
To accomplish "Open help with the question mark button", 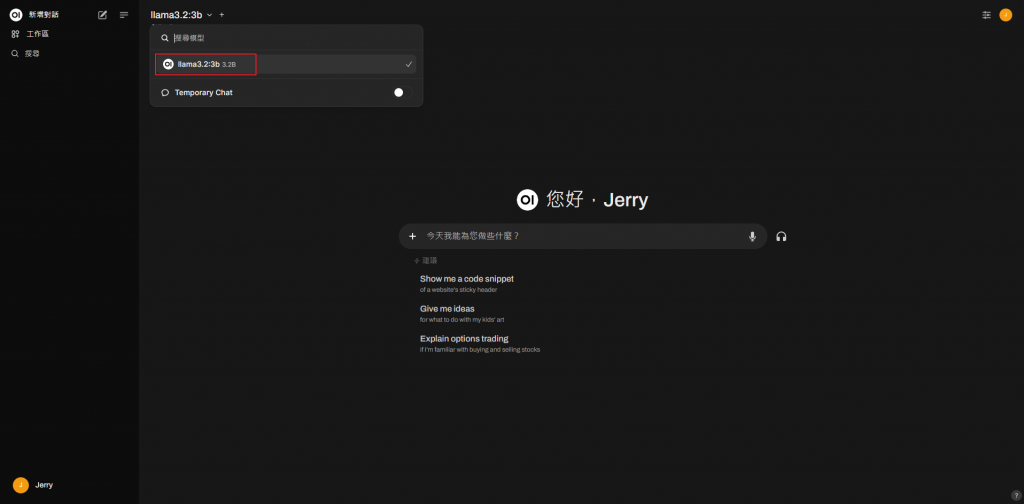I will pyautogui.click(x=1016, y=495).
